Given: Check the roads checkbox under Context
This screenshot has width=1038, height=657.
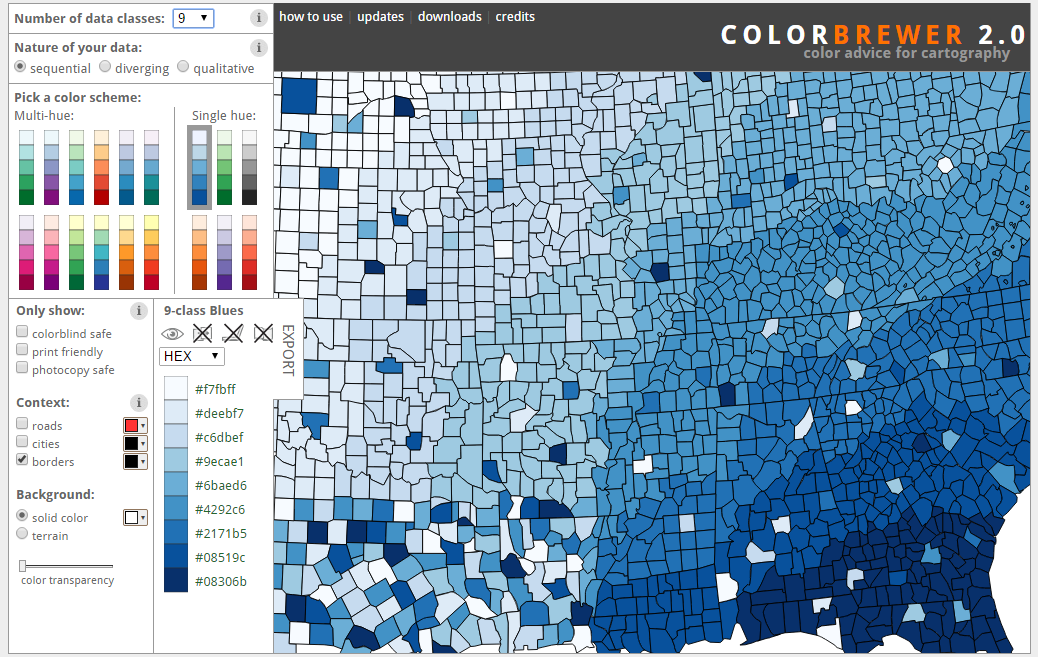Looking at the screenshot, I should [22, 423].
